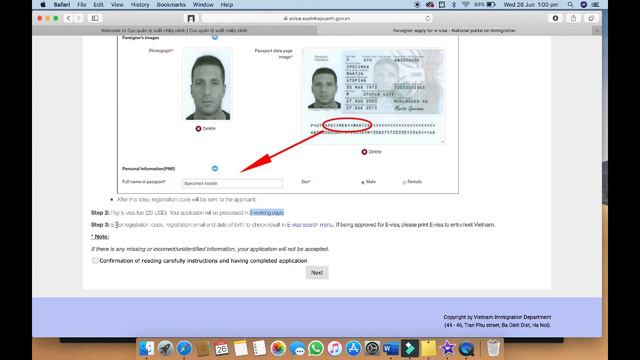
Task: Delete the uploaded portrait photograph
Action: (205, 129)
